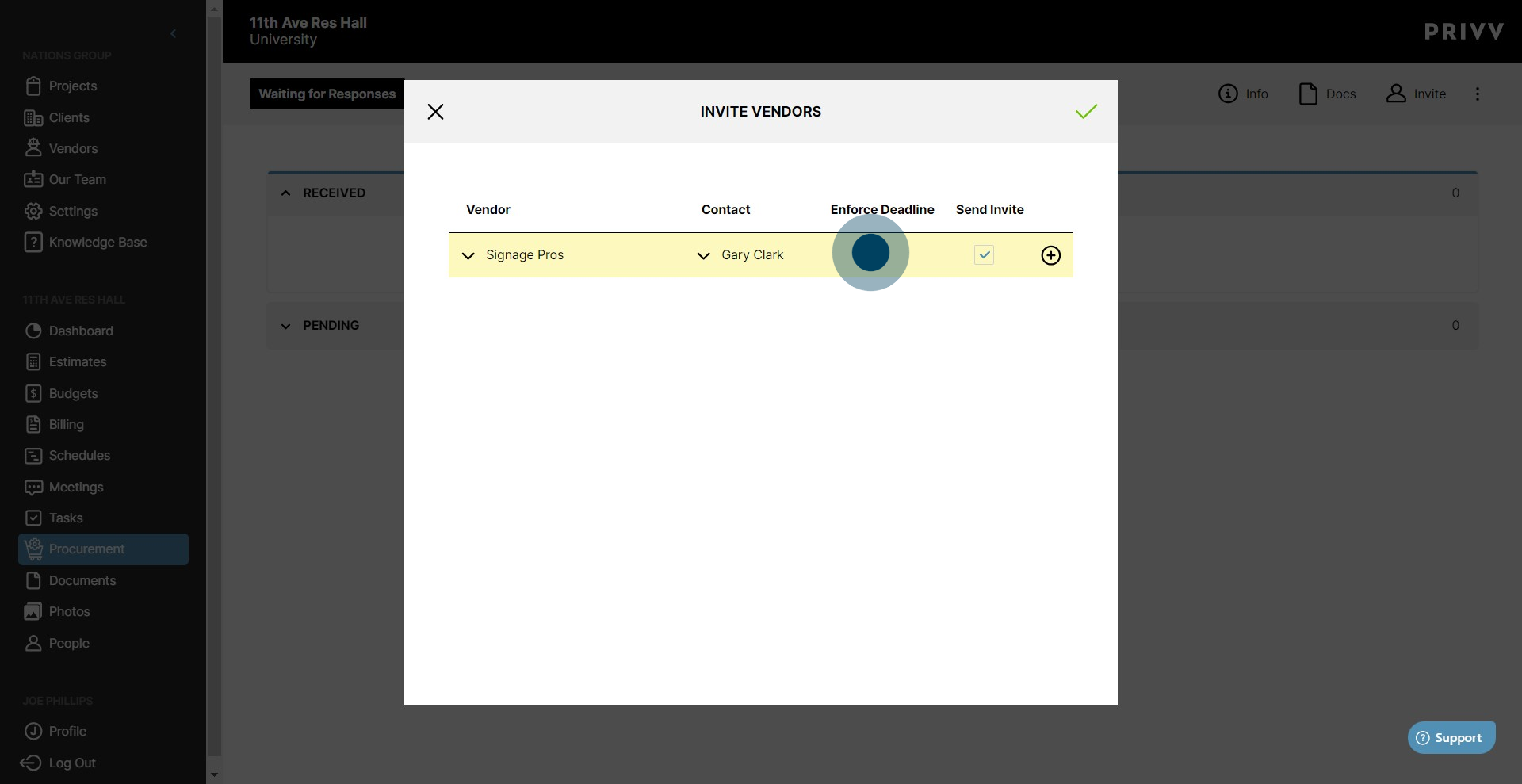Viewport: 1522px width, 784px height.
Task: Click the Photos image icon
Action: [33, 611]
